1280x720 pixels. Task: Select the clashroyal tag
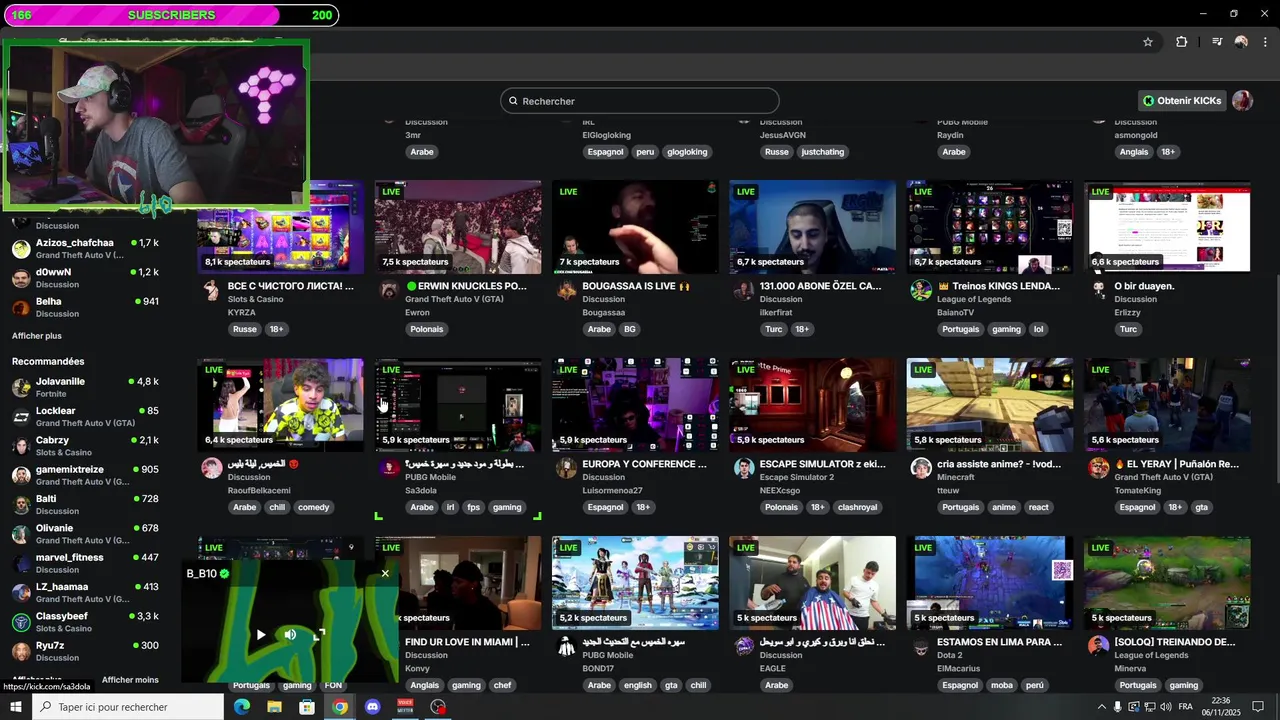point(857,507)
